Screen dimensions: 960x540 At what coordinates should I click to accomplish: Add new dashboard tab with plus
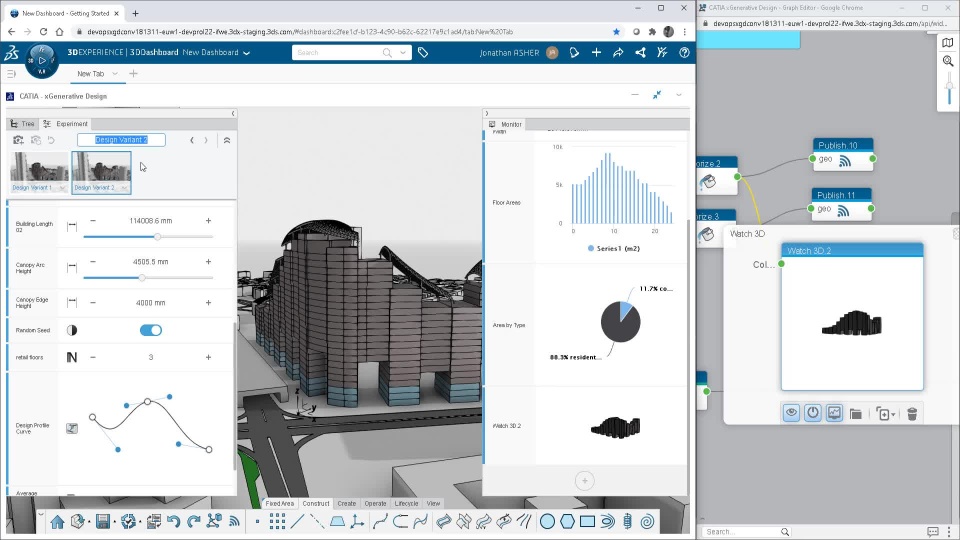(133, 73)
